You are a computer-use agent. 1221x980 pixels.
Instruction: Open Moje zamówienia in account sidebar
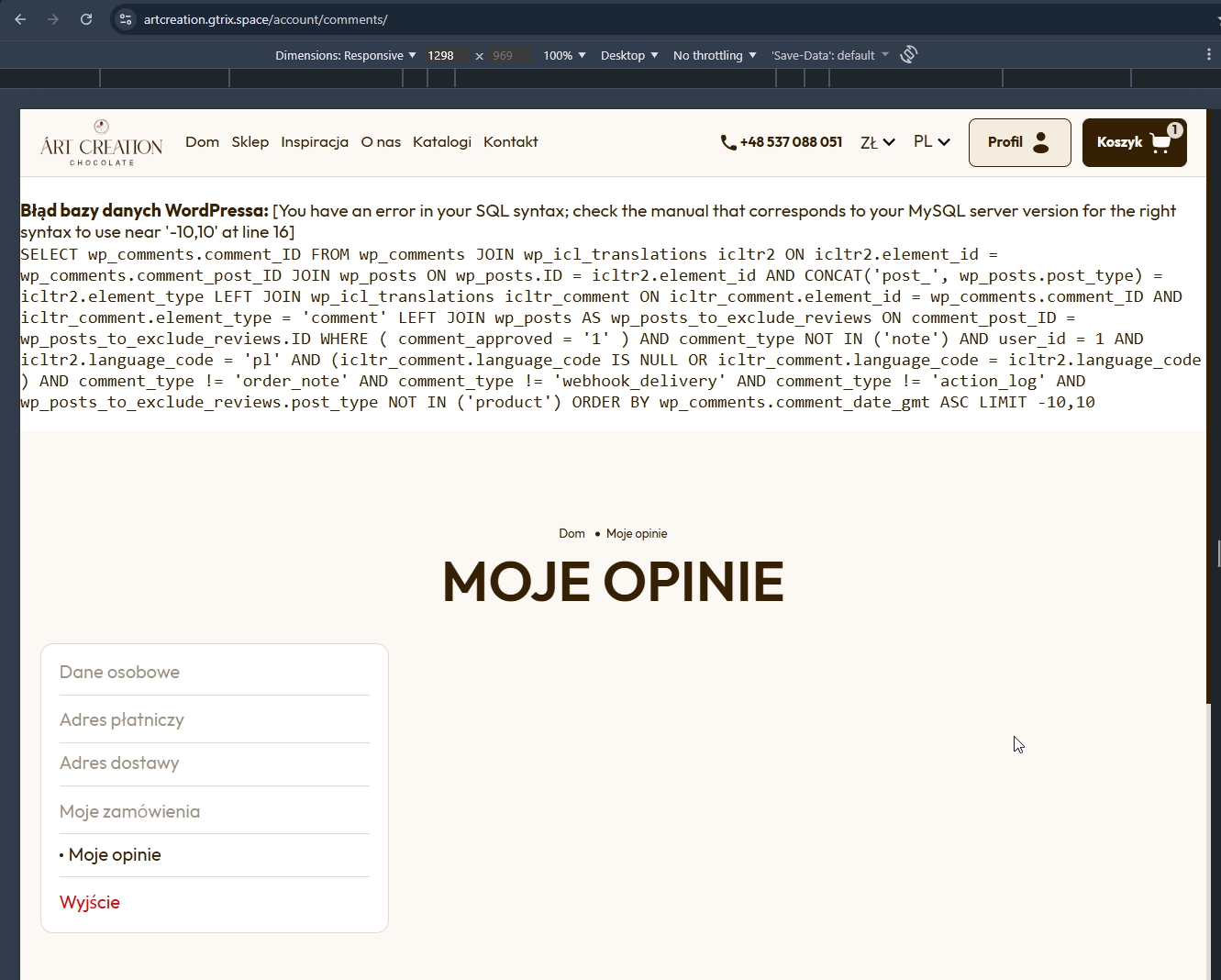point(129,811)
